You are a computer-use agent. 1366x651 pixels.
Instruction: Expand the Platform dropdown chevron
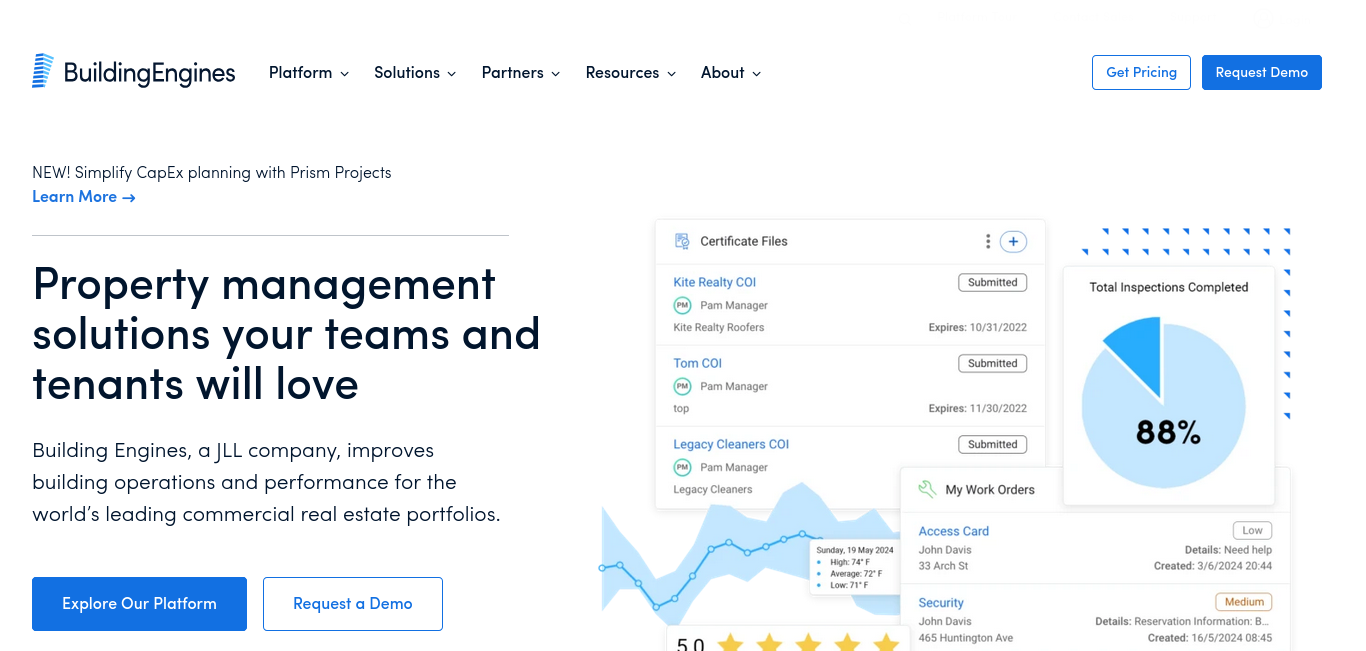(344, 74)
